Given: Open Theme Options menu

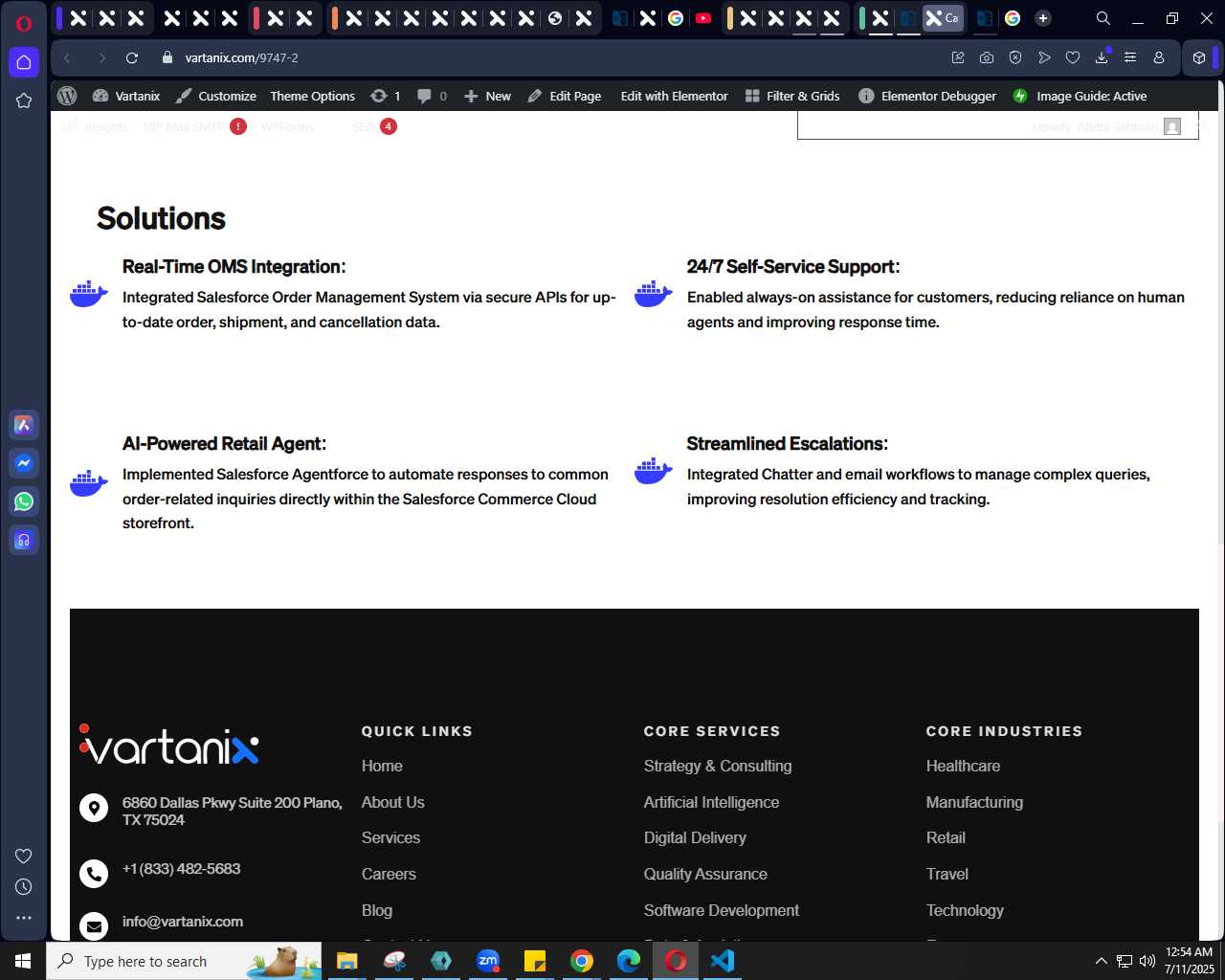Looking at the screenshot, I should tap(312, 96).
